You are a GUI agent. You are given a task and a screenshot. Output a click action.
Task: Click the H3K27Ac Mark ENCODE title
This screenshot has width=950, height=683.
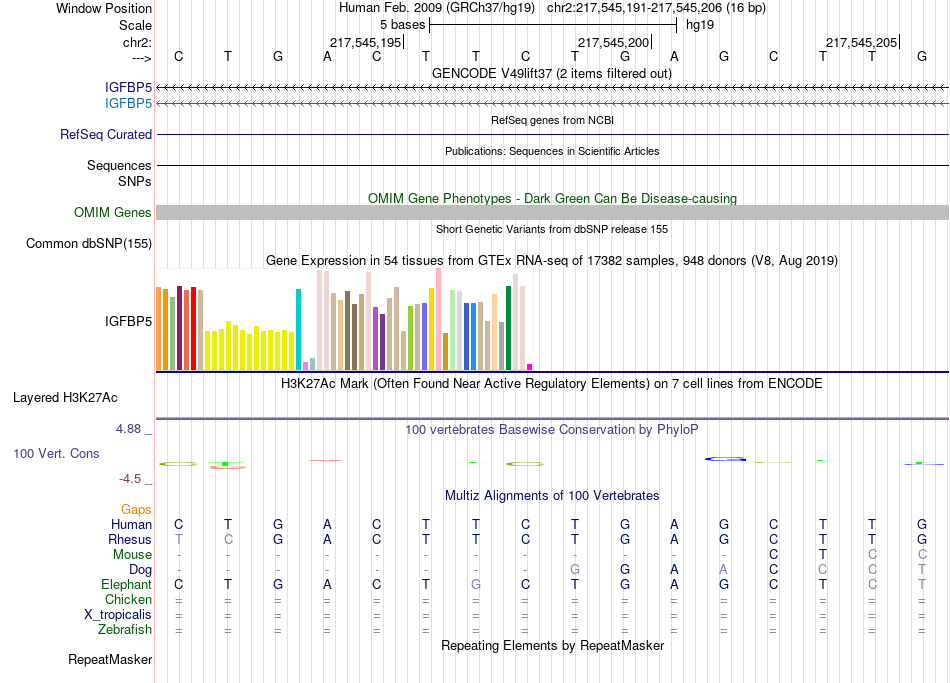551,384
